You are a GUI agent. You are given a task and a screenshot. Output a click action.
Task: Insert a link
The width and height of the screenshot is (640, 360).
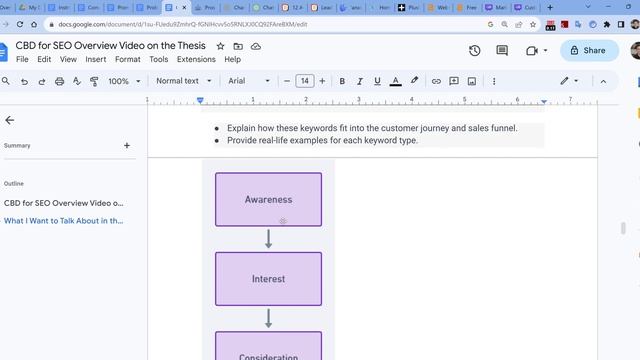[x=436, y=81]
